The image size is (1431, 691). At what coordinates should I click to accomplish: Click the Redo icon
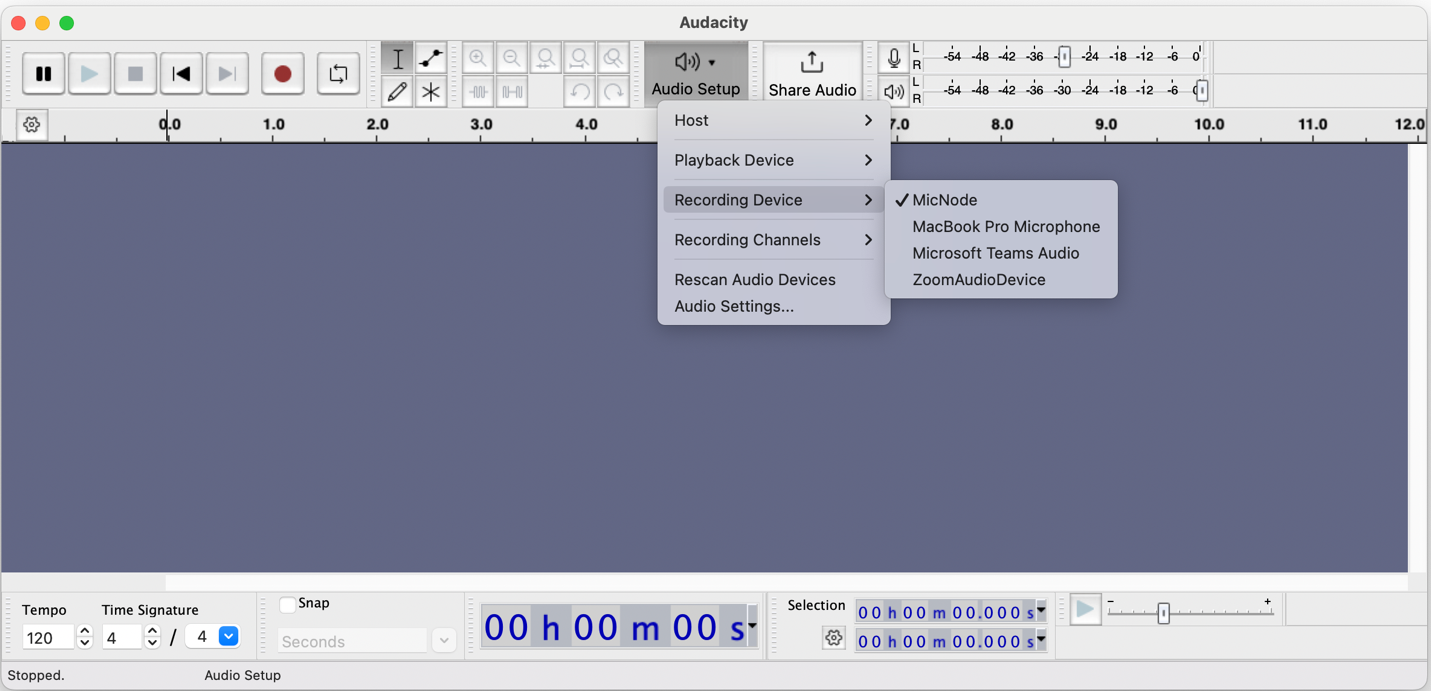coord(613,91)
